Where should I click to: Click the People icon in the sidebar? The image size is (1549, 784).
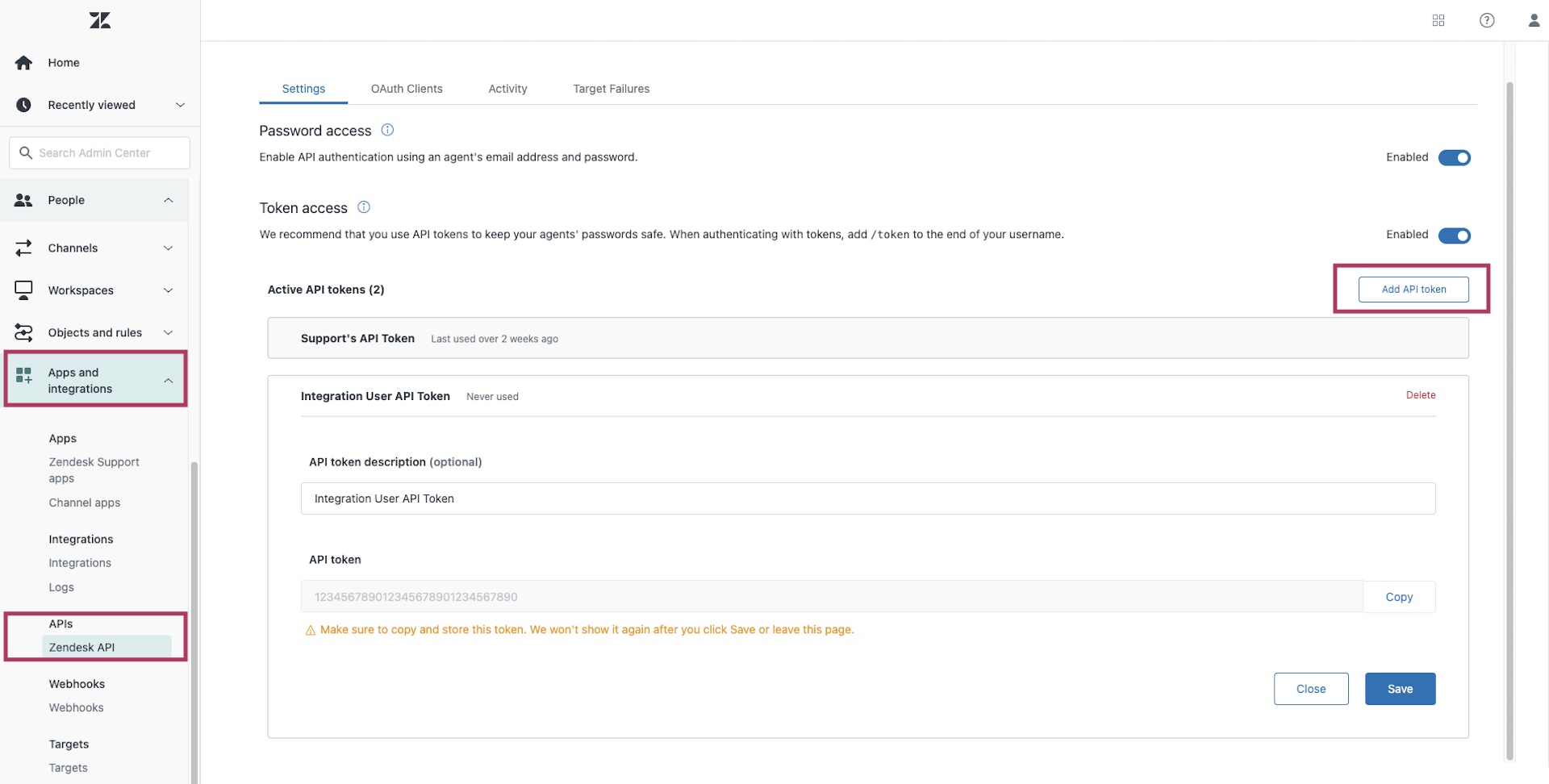tap(24, 200)
